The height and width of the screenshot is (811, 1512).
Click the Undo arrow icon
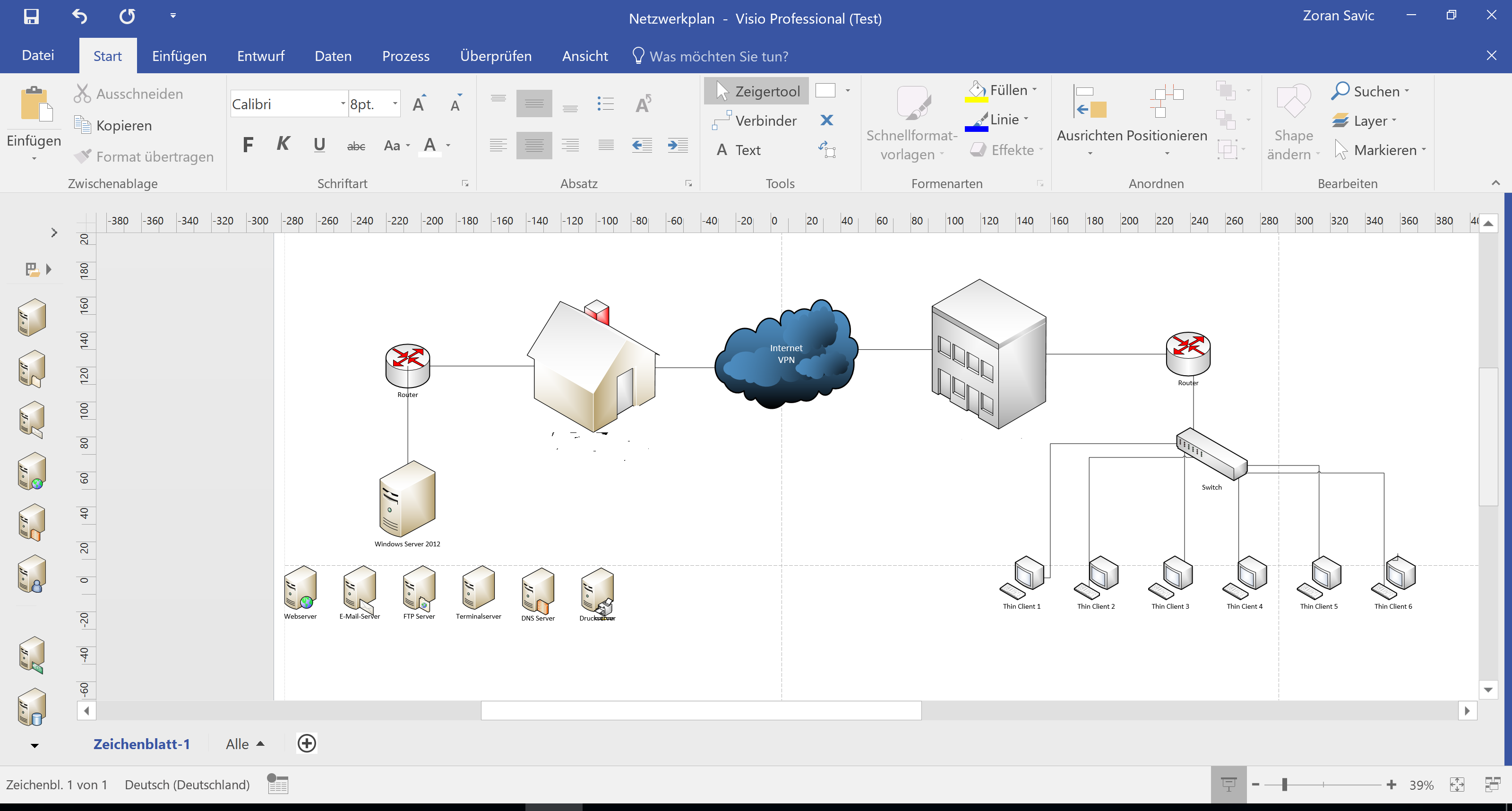click(79, 16)
